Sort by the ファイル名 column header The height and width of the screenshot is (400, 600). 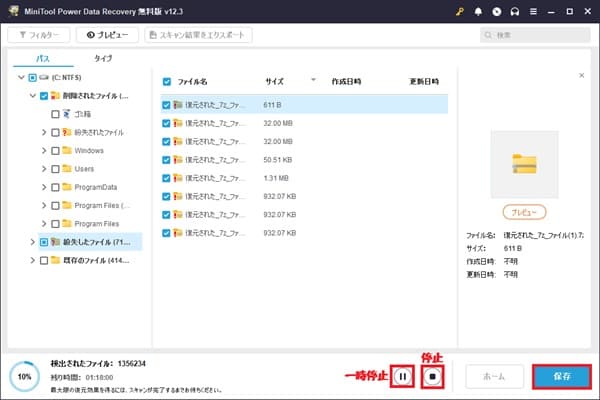[192, 82]
